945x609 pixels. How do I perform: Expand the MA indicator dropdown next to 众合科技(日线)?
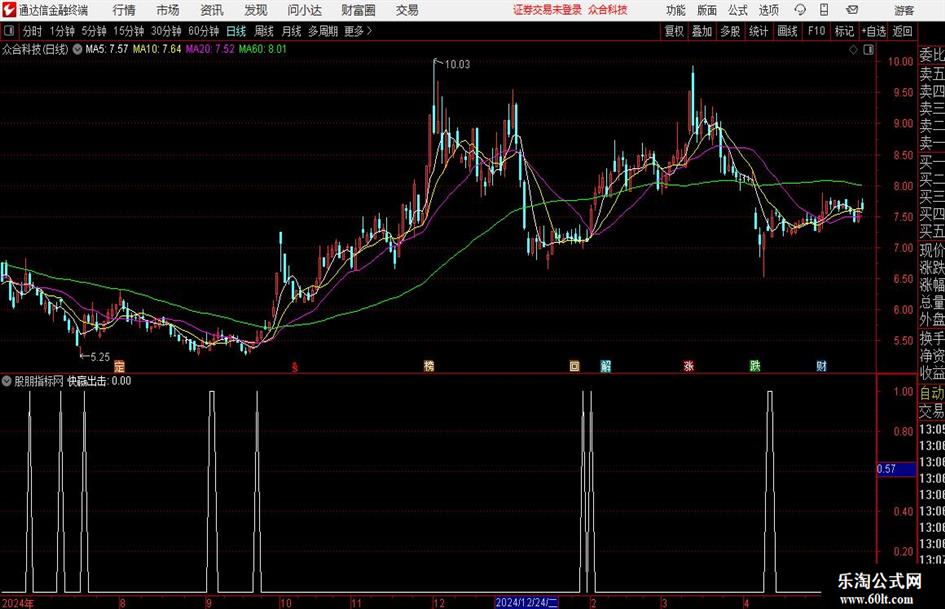(x=77, y=49)
